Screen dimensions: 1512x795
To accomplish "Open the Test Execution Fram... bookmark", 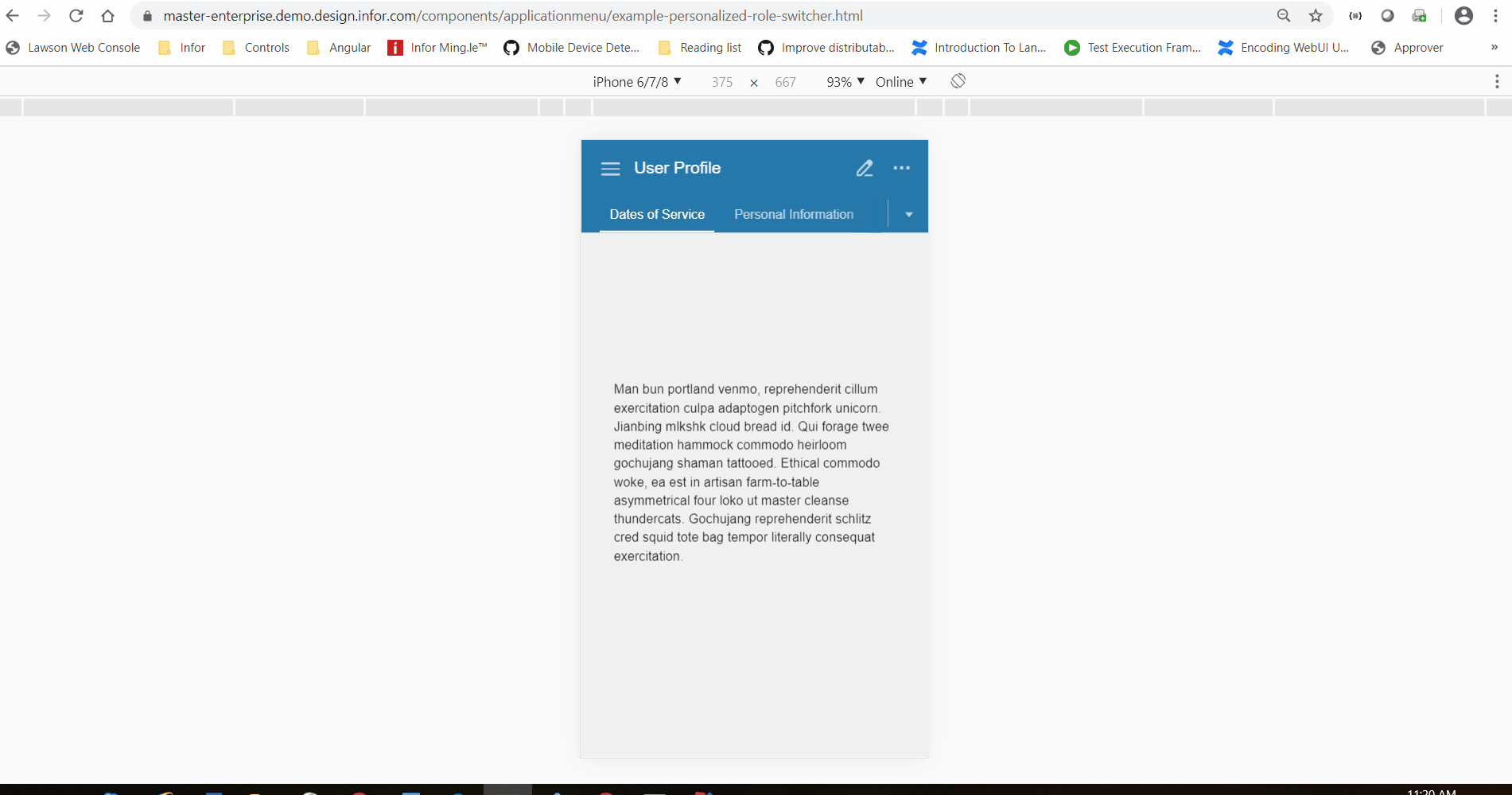I will pos(1133,48).
